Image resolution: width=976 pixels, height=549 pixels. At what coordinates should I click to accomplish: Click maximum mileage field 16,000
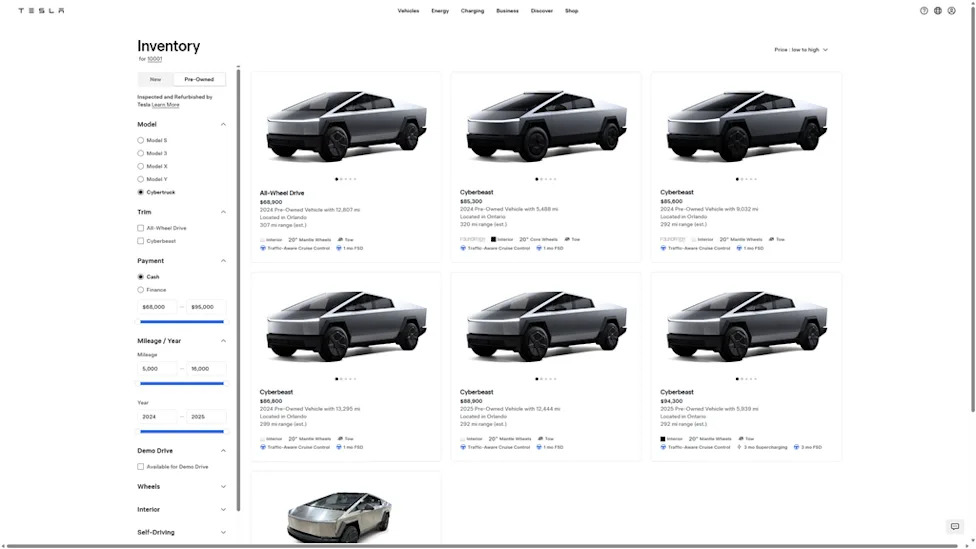pyautogui.click(x=206, y=368)
